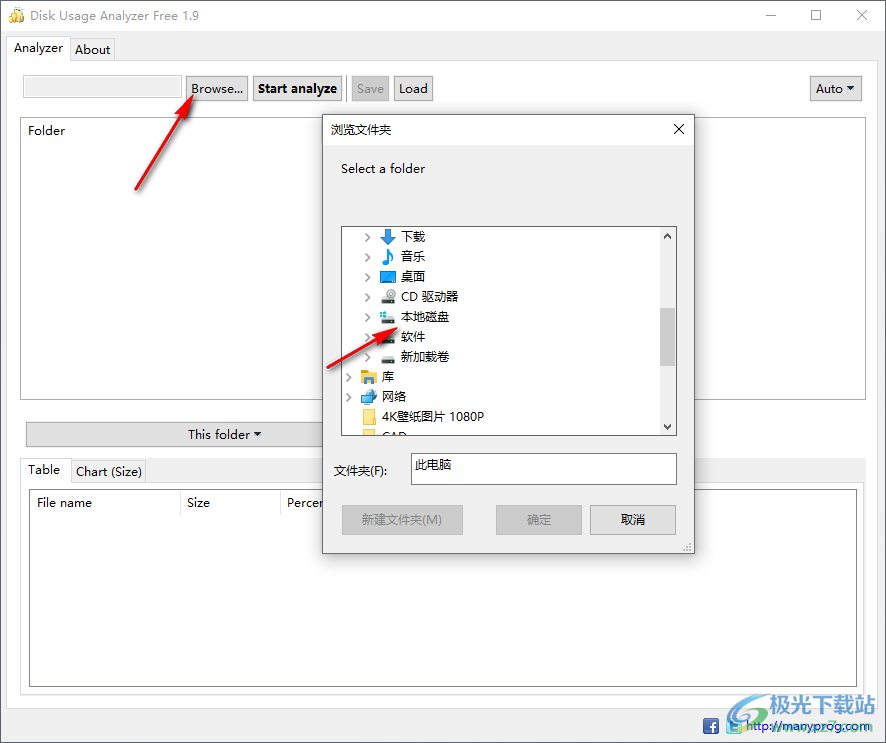Screen dimensions: 886x743
Task: Open the About tab
Action: coord(93,50)
